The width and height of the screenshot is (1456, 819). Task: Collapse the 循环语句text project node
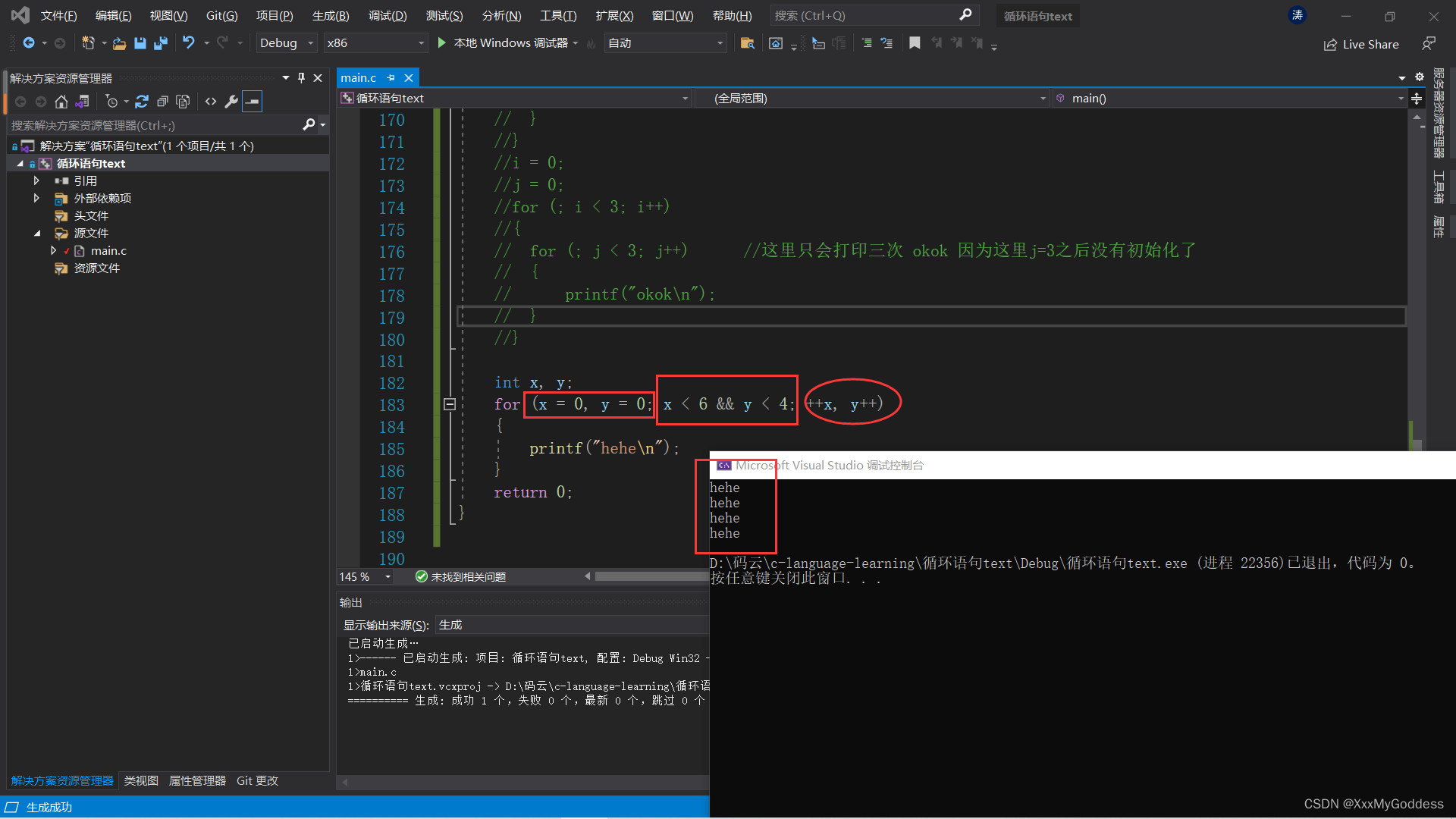click(20, 163)
